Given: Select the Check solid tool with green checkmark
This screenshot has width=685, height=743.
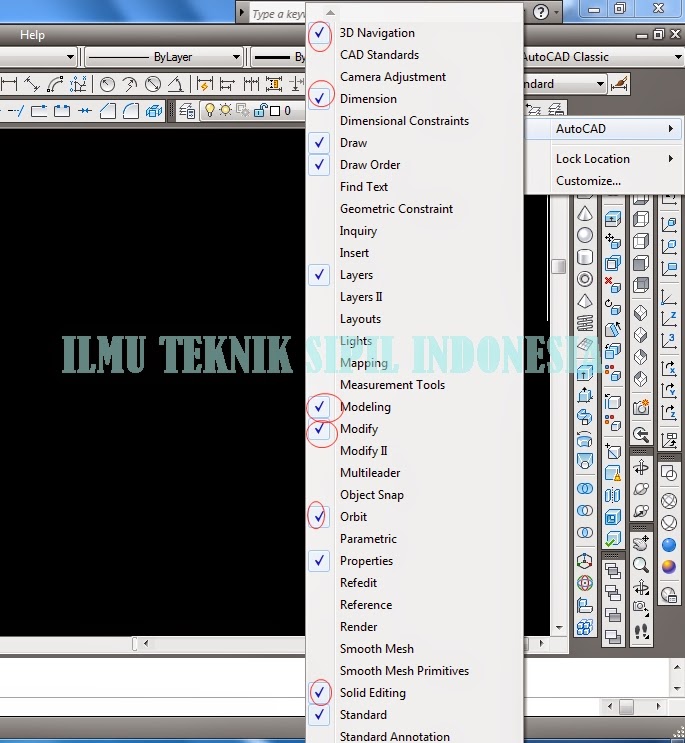Looking at the screenshot, I should coord(613,539).
